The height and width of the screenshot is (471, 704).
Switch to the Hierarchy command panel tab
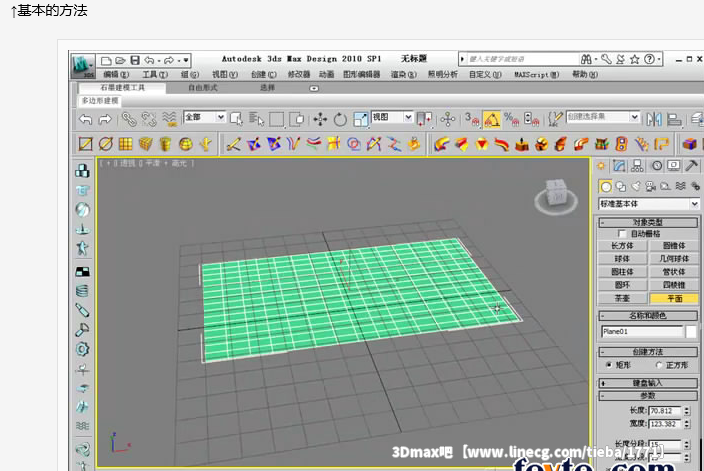(637, 166)
